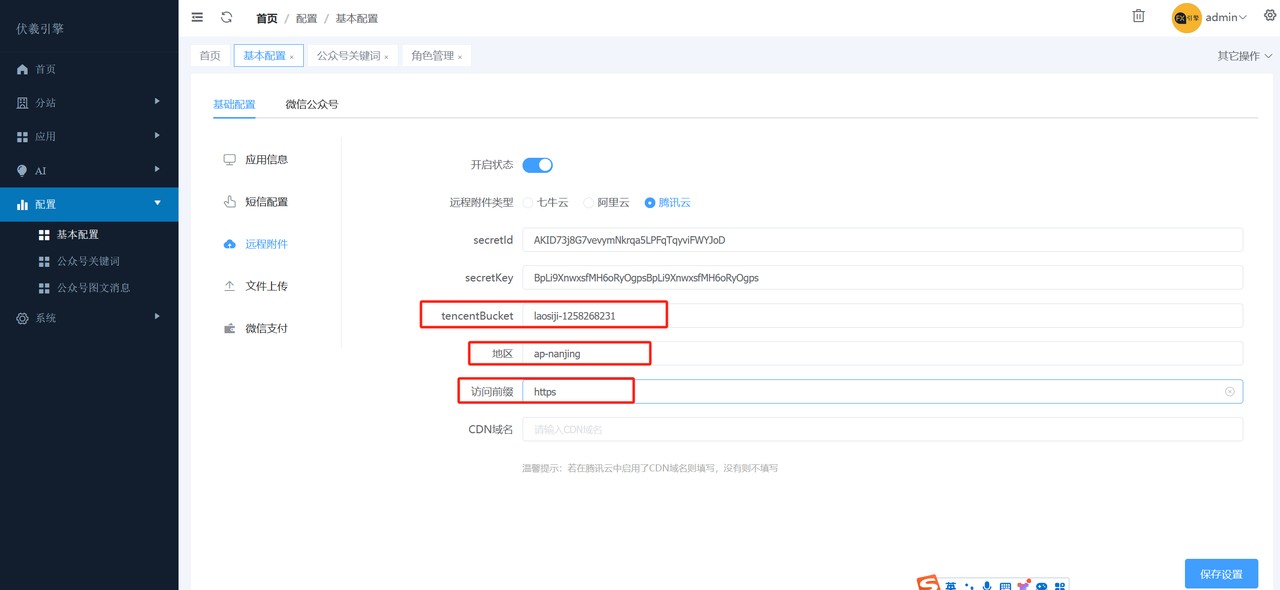Toggle the 开启状态 switch off
This screenshot has width=1280, height=590.
coord(537,164)
